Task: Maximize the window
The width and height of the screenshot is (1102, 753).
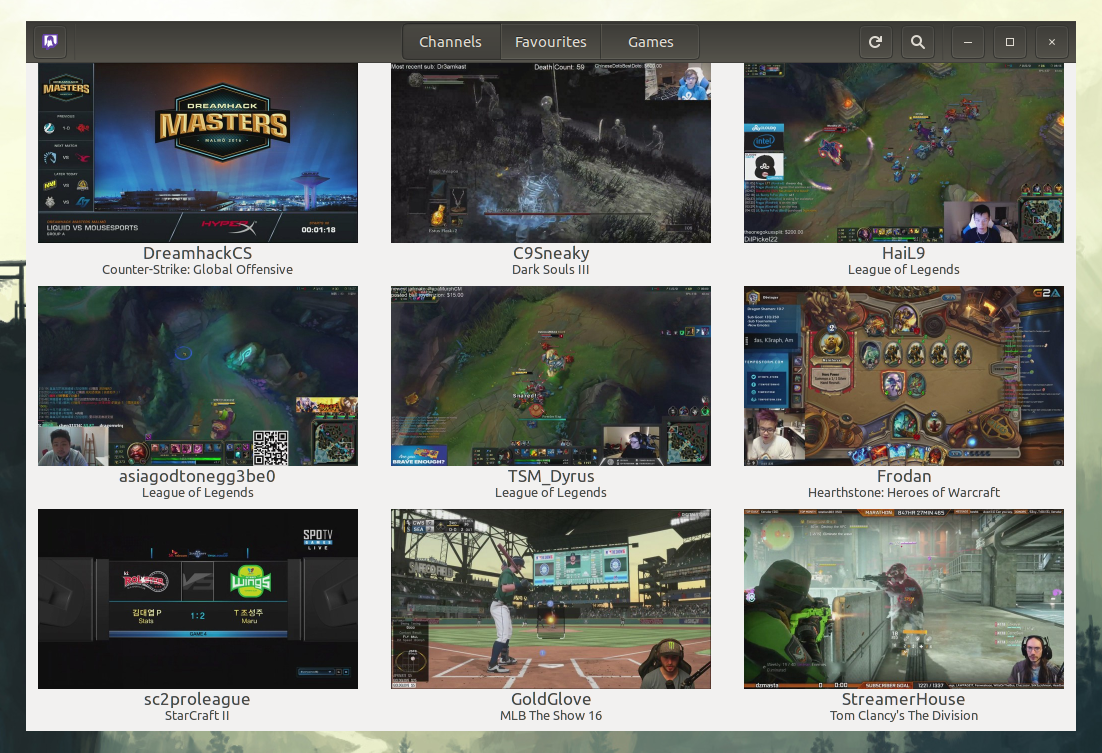Action: coord(1010,42)
